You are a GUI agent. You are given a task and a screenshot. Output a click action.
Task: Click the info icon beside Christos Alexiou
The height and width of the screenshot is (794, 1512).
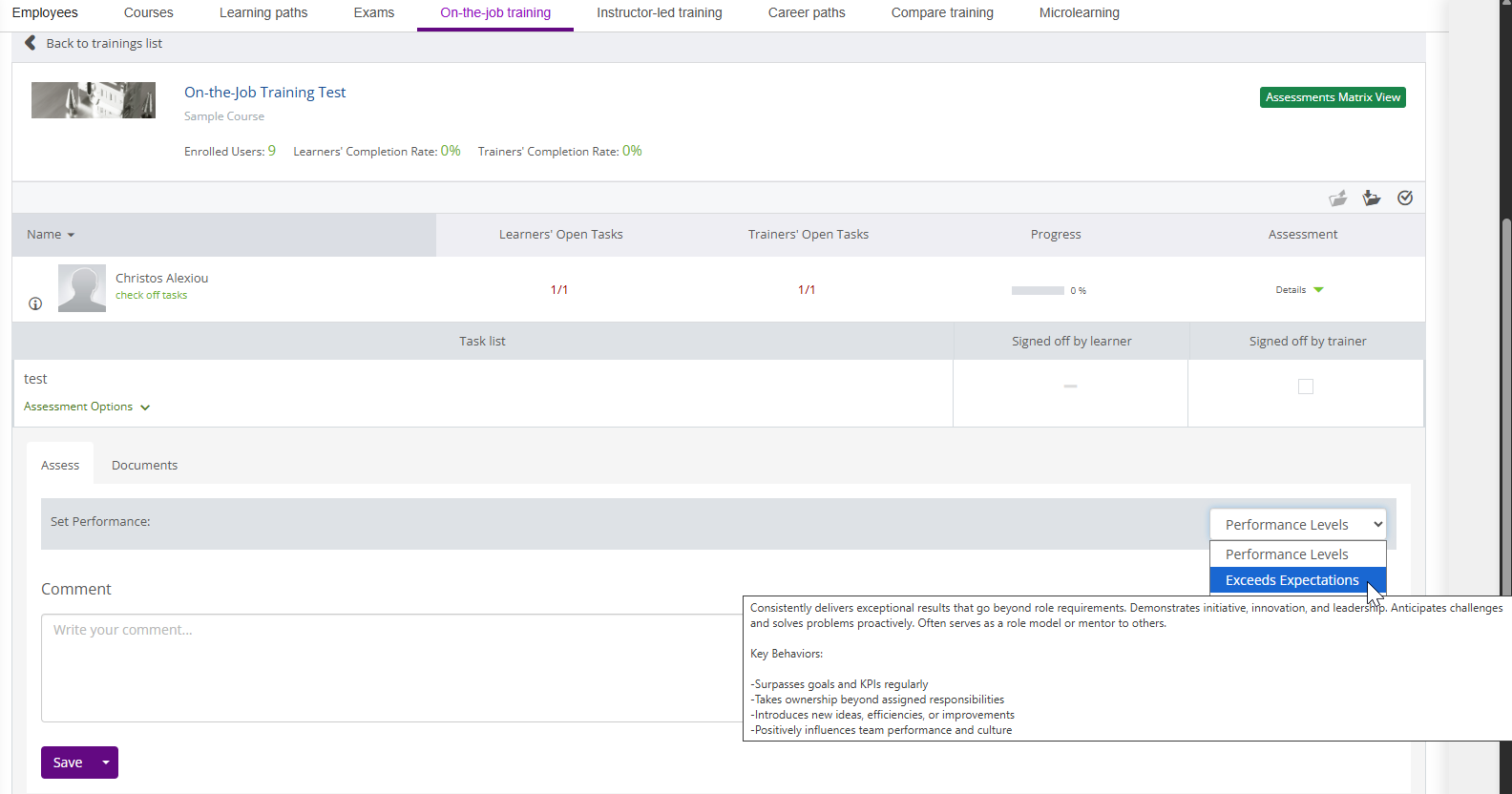pyautogui.click(x=35, y=303)
